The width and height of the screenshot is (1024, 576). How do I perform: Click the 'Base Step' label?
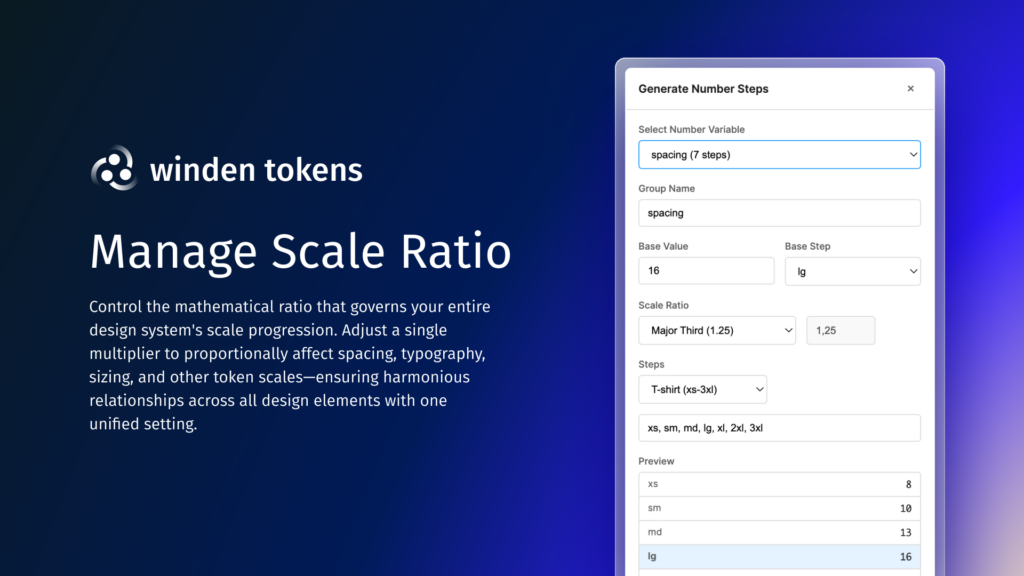point(807,246)
